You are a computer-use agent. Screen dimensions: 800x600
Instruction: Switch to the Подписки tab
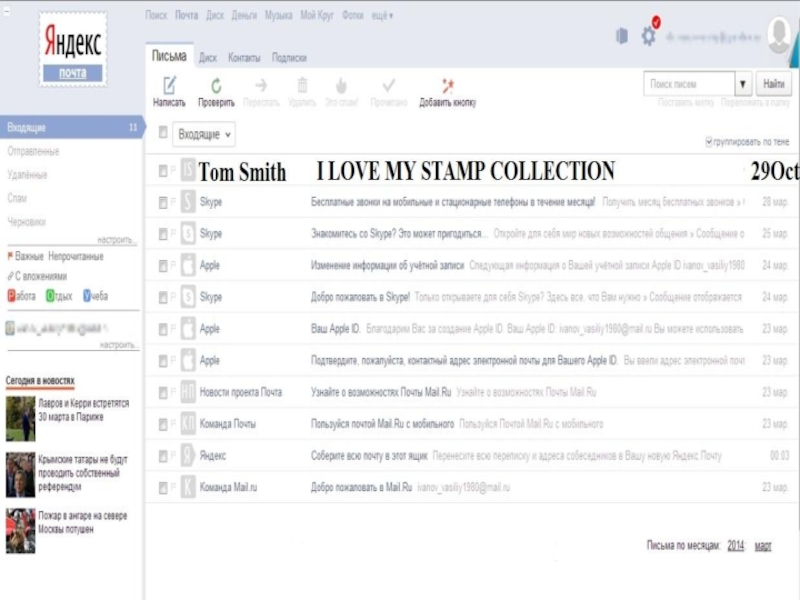[x=289, y=58]
